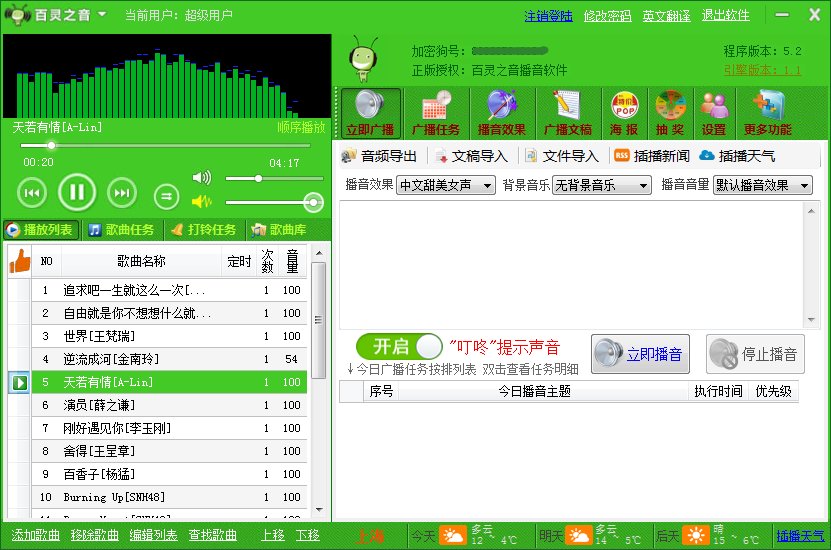Click the 文件导入 button
Viewport: 831px width, 550px height.
(562, 156)
